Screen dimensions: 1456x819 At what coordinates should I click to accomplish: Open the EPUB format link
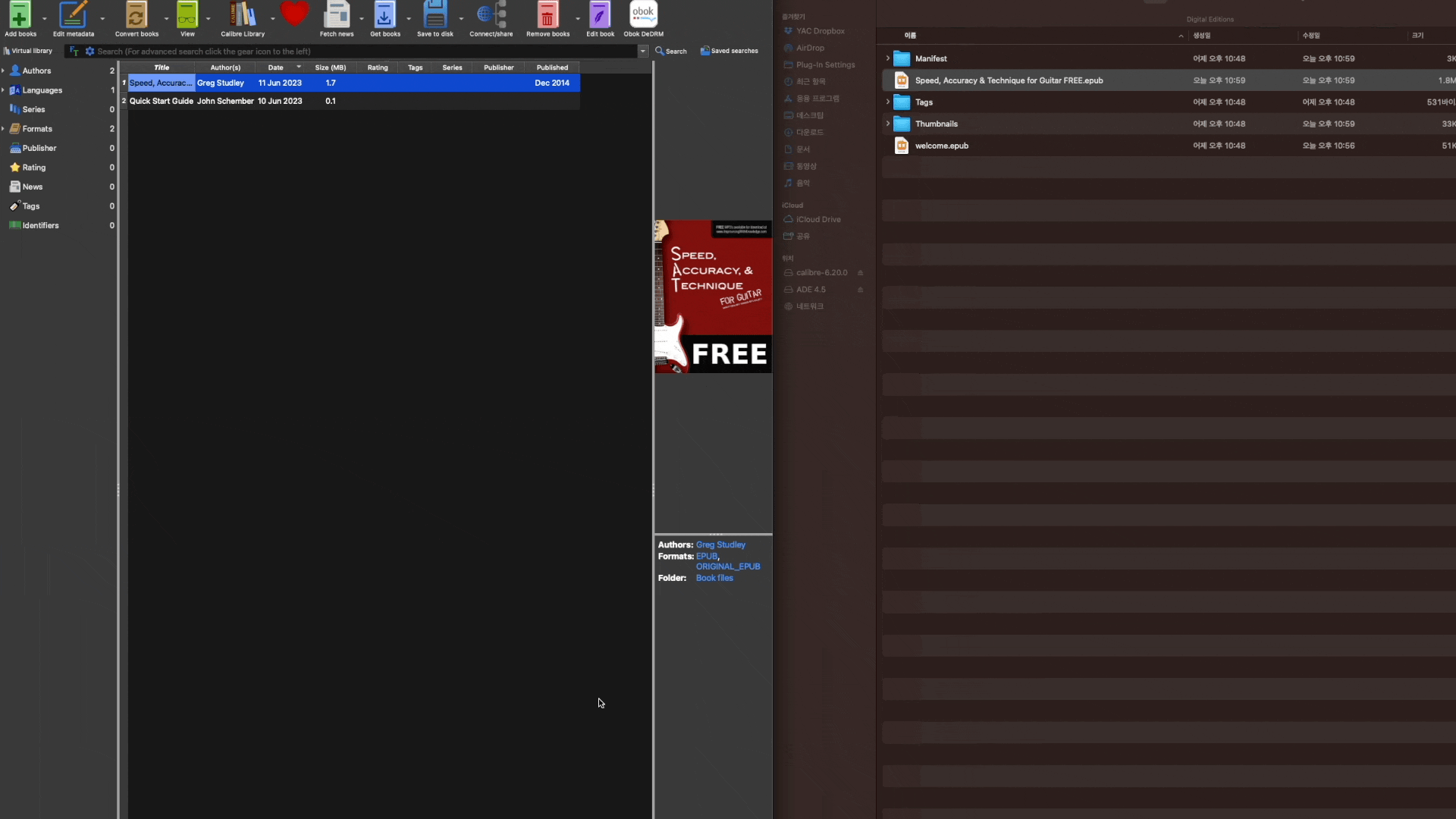coord(706,556)
